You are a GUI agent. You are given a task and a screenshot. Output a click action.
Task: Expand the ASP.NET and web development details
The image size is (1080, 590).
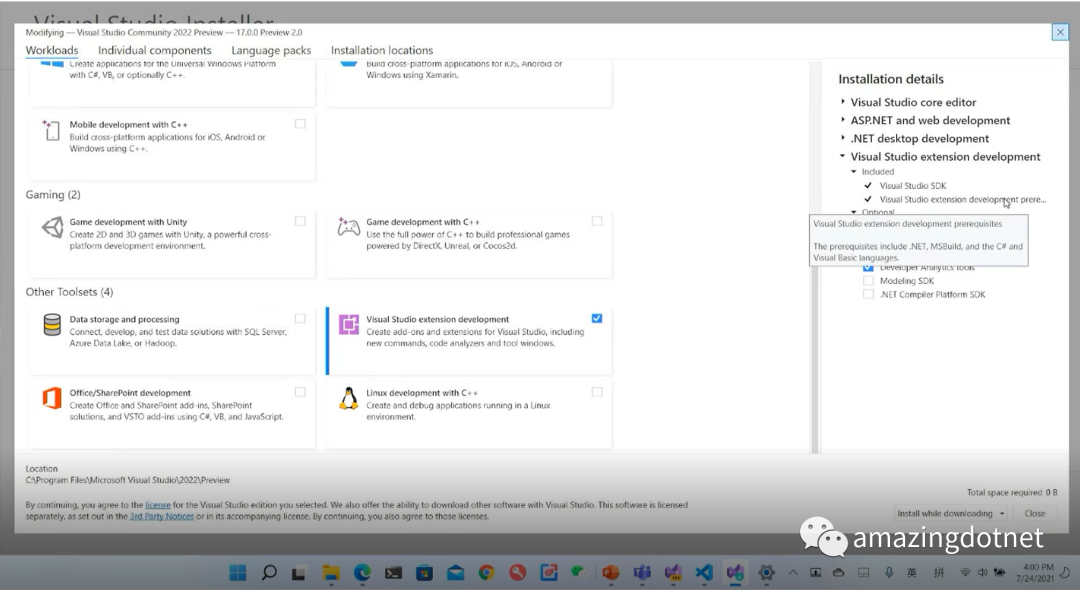tap(842, 120)
